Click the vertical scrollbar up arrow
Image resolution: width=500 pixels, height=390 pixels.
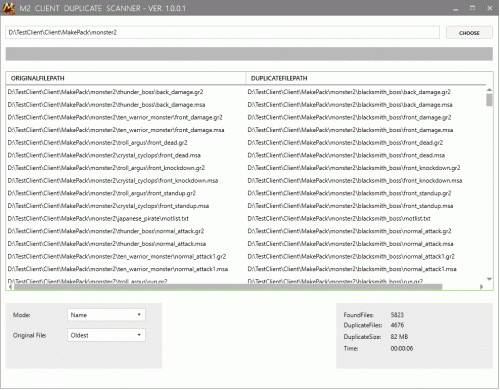tap(489, 89)
